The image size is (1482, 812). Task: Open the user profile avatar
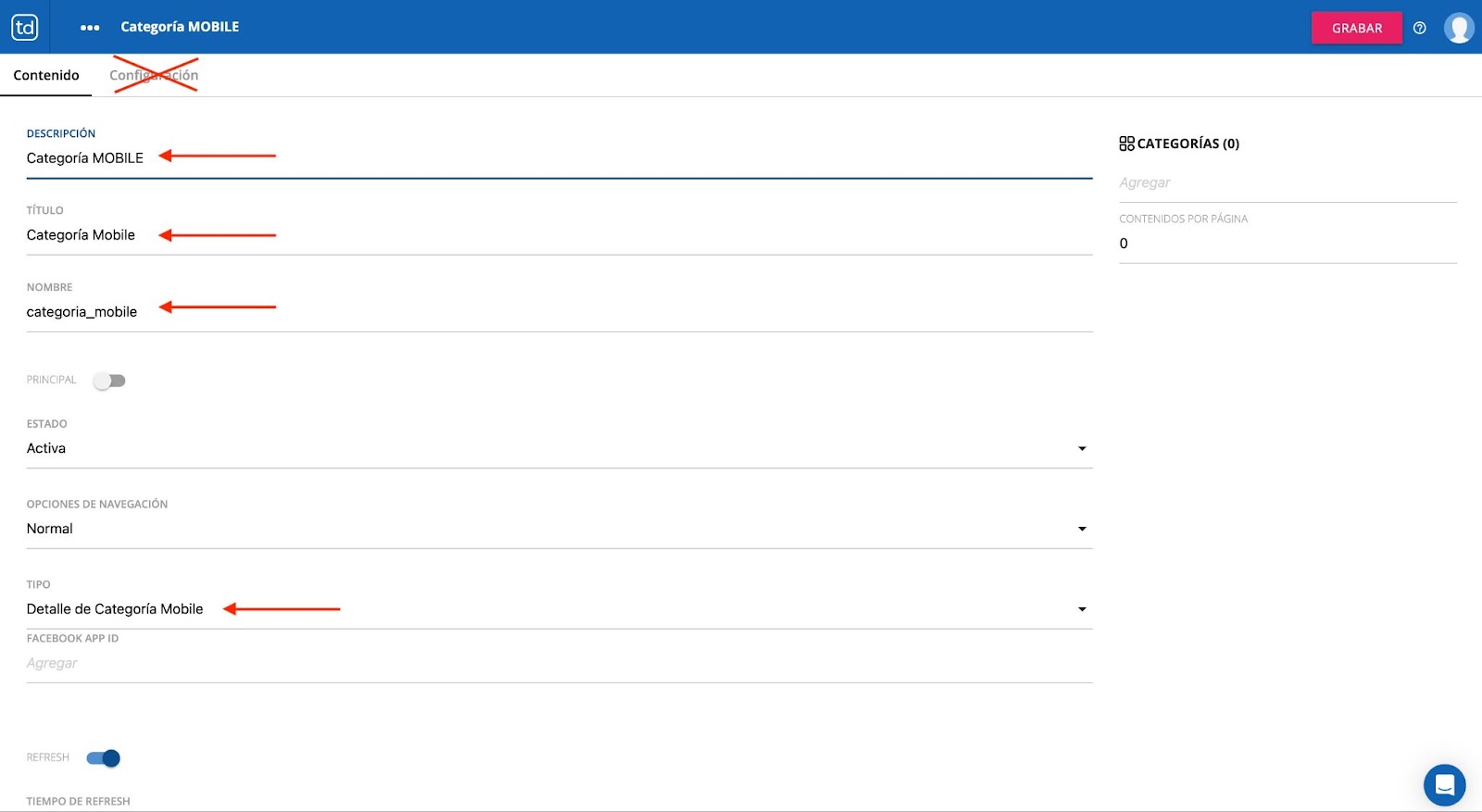[1459, 28]
